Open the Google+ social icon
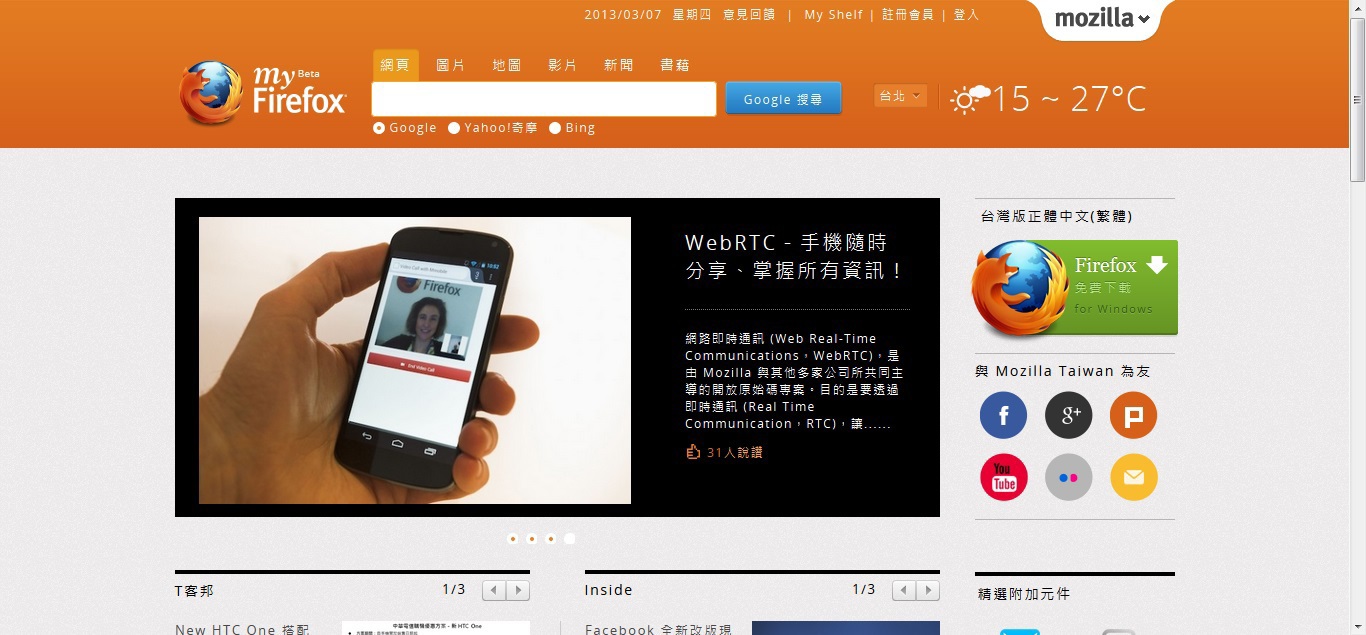The width and height of the screenshot is (1366, 635). click(1068, 415)
